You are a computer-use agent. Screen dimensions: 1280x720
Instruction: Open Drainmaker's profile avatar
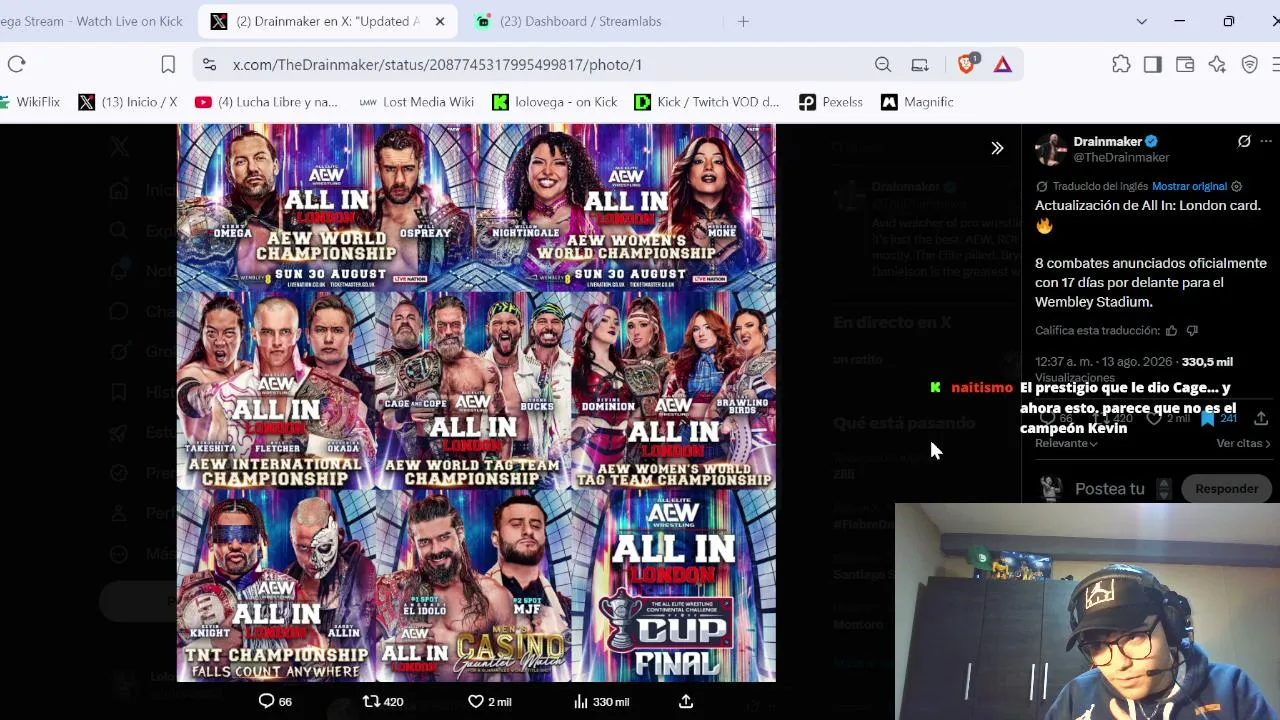(1050, 149)
